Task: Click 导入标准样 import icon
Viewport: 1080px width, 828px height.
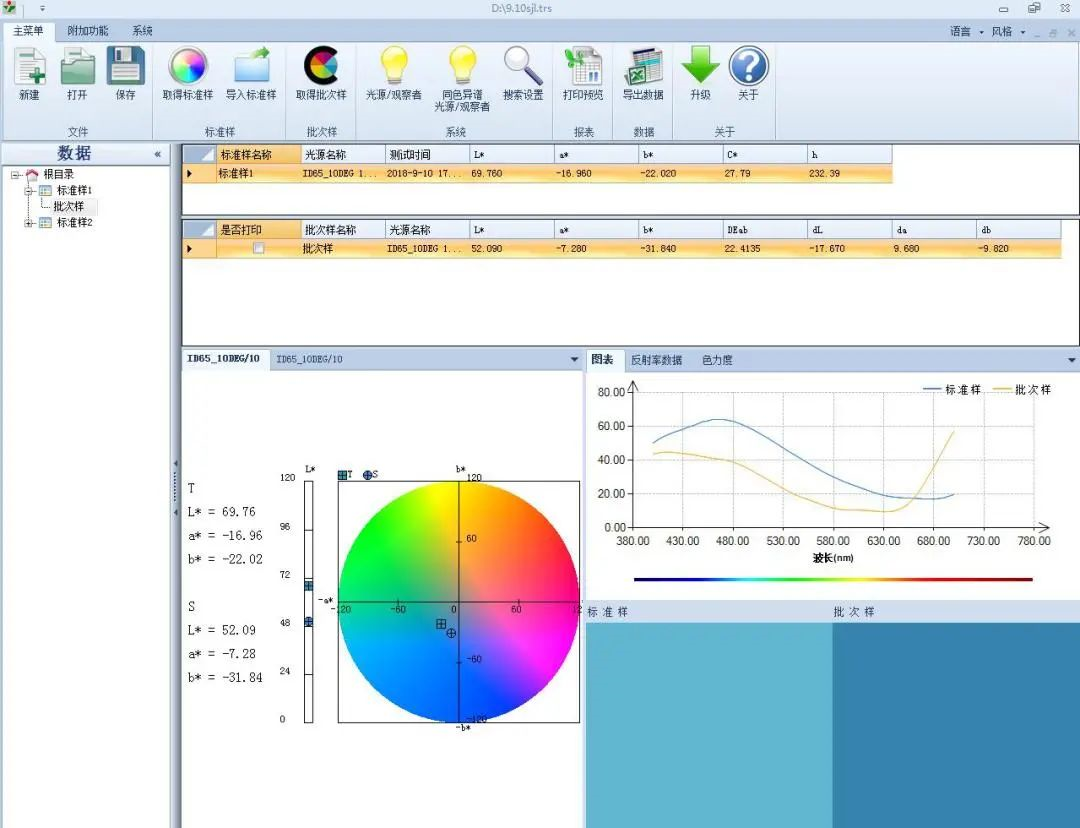Action: point(251,68)
